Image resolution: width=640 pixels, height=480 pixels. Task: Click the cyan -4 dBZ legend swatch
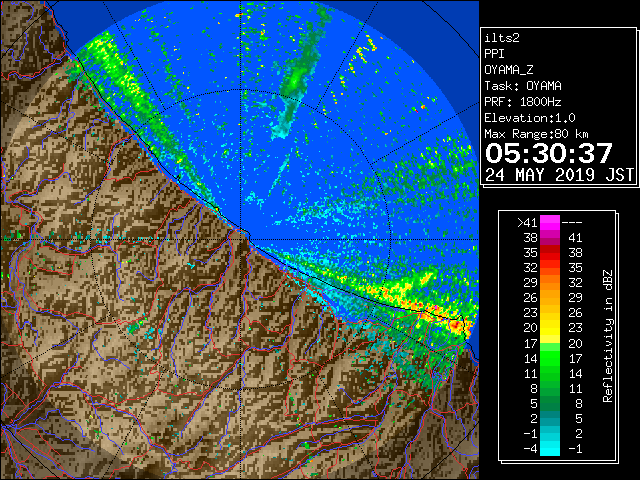coord(550,448)
